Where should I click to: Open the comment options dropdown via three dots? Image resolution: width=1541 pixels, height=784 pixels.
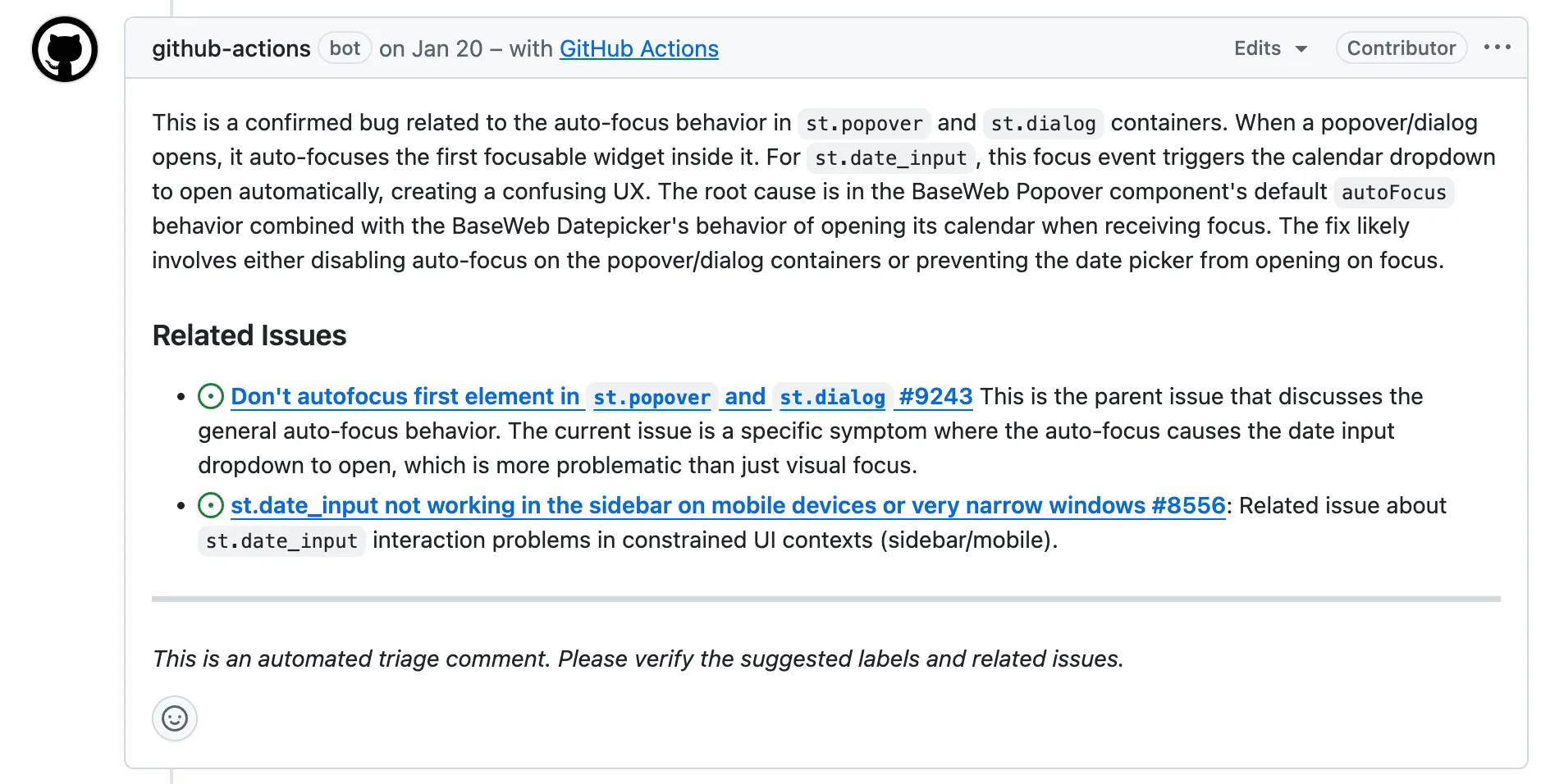1498,48
